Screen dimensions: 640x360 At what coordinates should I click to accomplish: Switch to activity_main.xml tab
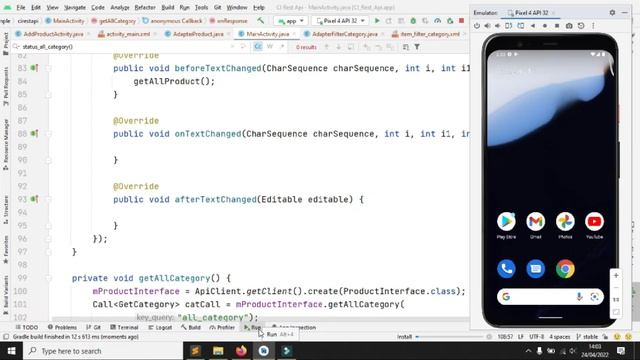pos(127,34)
